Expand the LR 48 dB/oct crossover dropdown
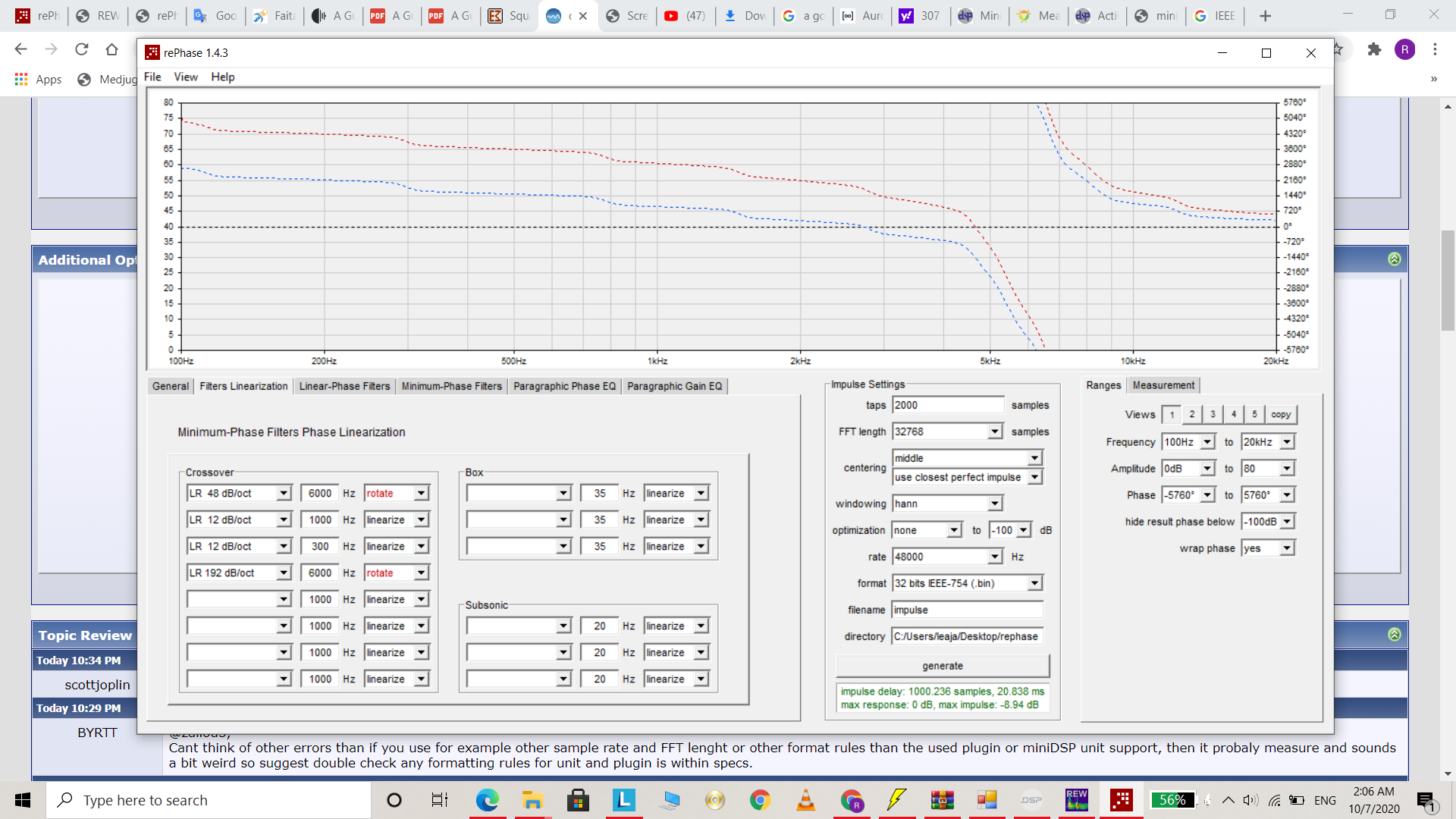Screen dimensions: 1456x819 [284, 494]
